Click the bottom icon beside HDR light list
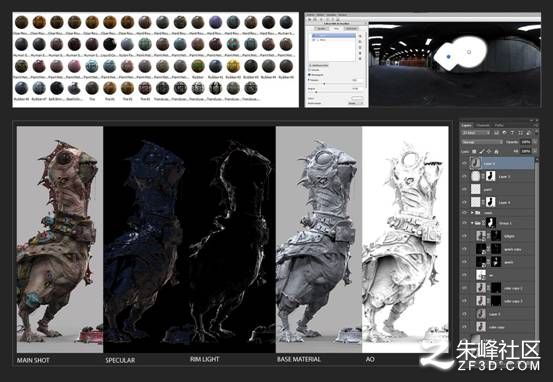Image resolution: width=553 pixels, height=382 pixels. (x=360, y=59)
